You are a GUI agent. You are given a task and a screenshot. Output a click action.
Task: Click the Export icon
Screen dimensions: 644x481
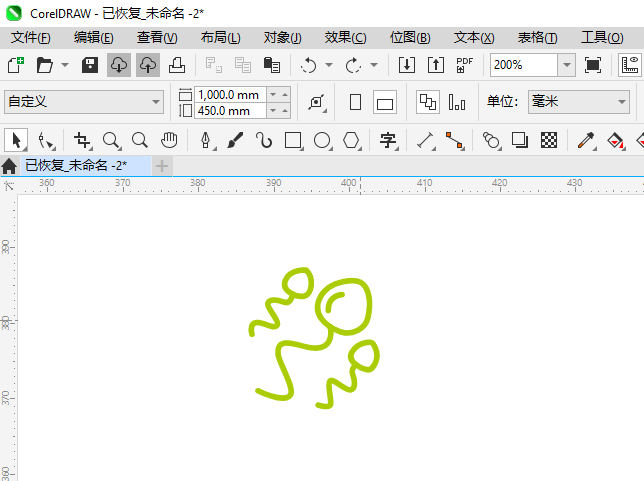click(436, 65)
